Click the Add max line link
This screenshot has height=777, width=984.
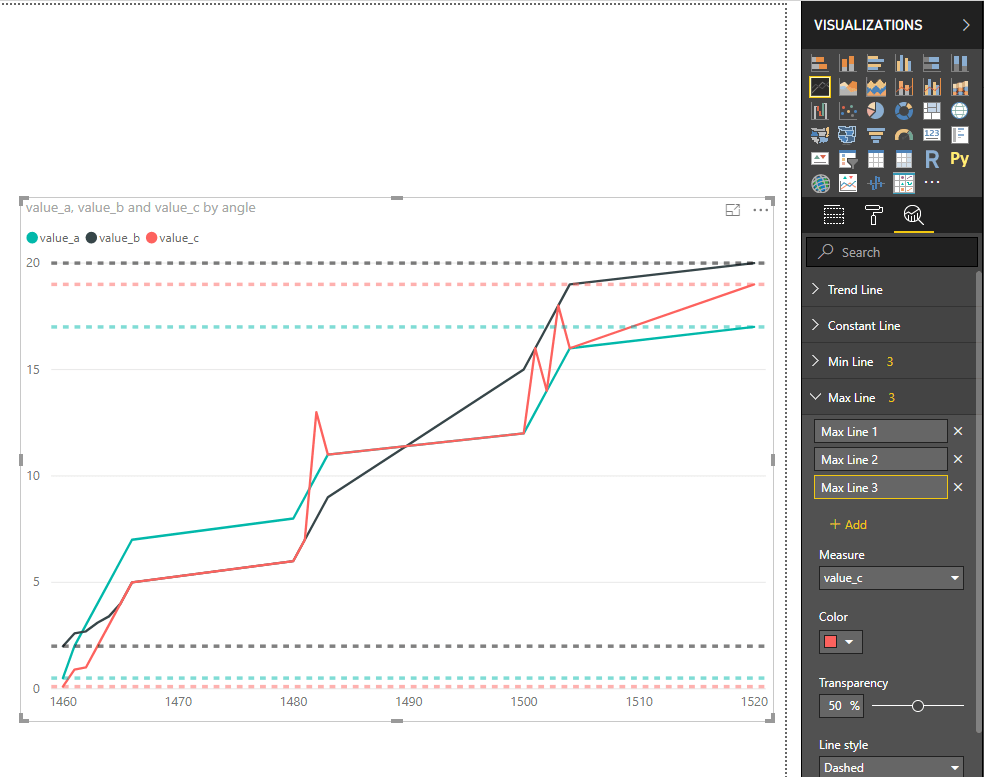(x=848, y=525)
